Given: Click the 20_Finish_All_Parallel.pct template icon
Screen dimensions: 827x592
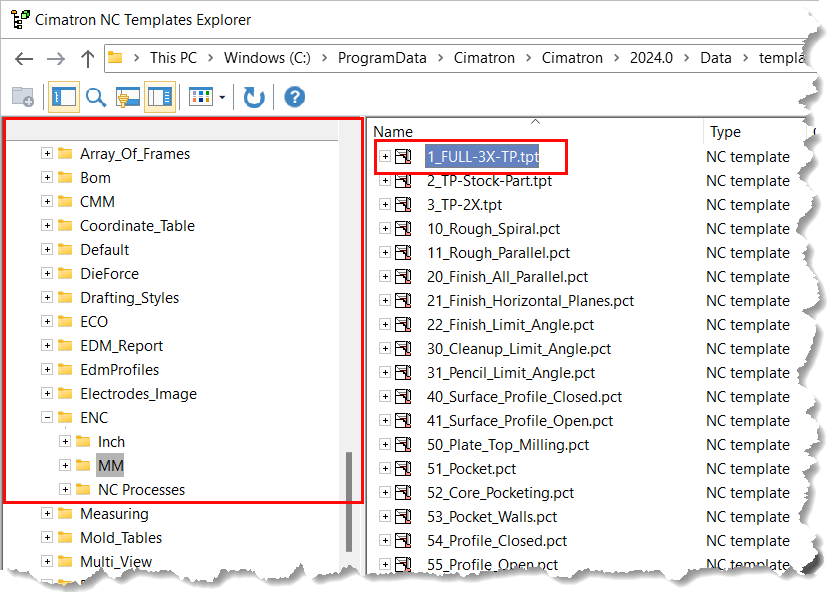Looking at the screenshot, I should point(403,276).
